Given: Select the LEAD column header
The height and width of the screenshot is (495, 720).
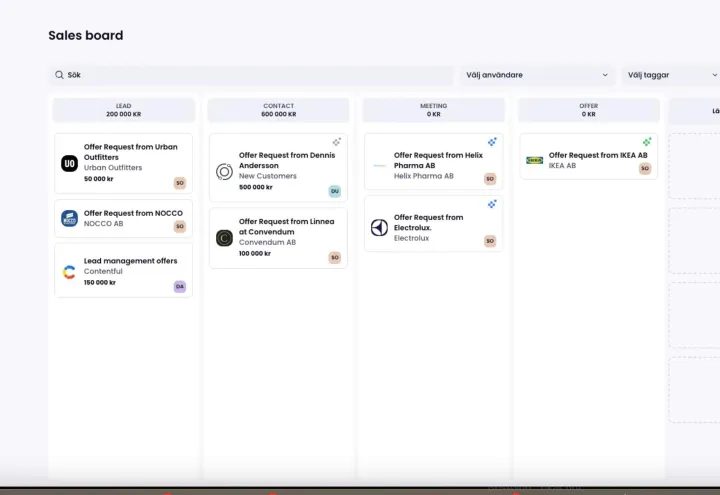Looking at the screenshot, I should coord(124,110).
